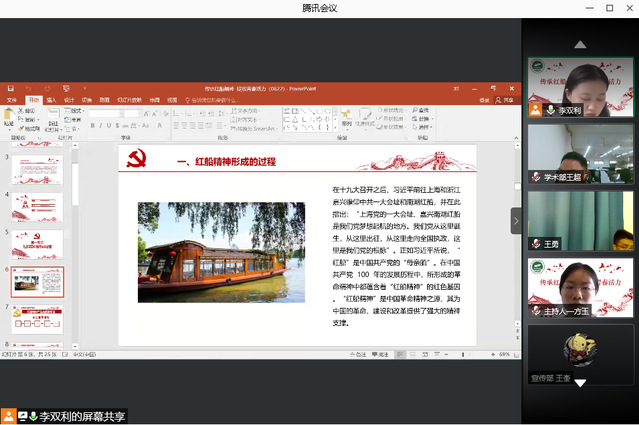The width and height of the screenshot is (639, 425).
Task: Click the 李双利的屏幕共享 label
Action: [82, 416]
